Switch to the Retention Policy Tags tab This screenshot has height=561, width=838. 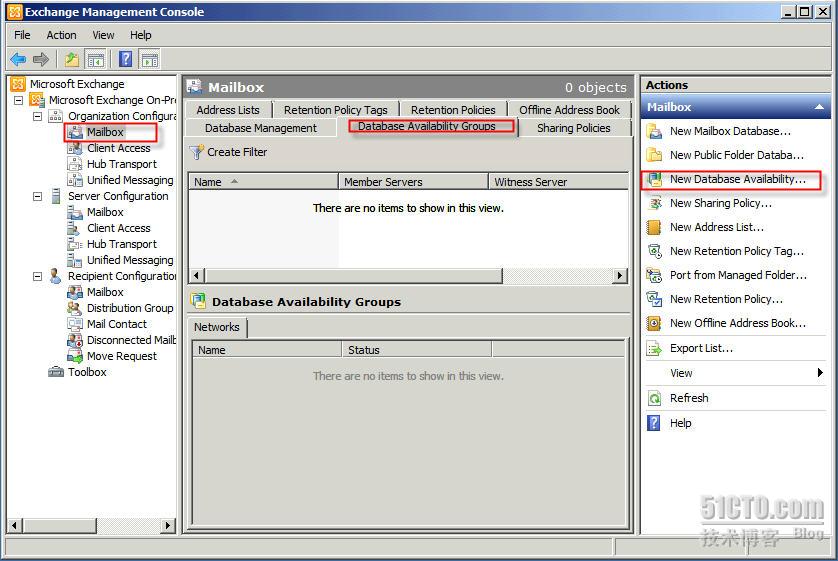pyautogui.click(x=336, y=110)
